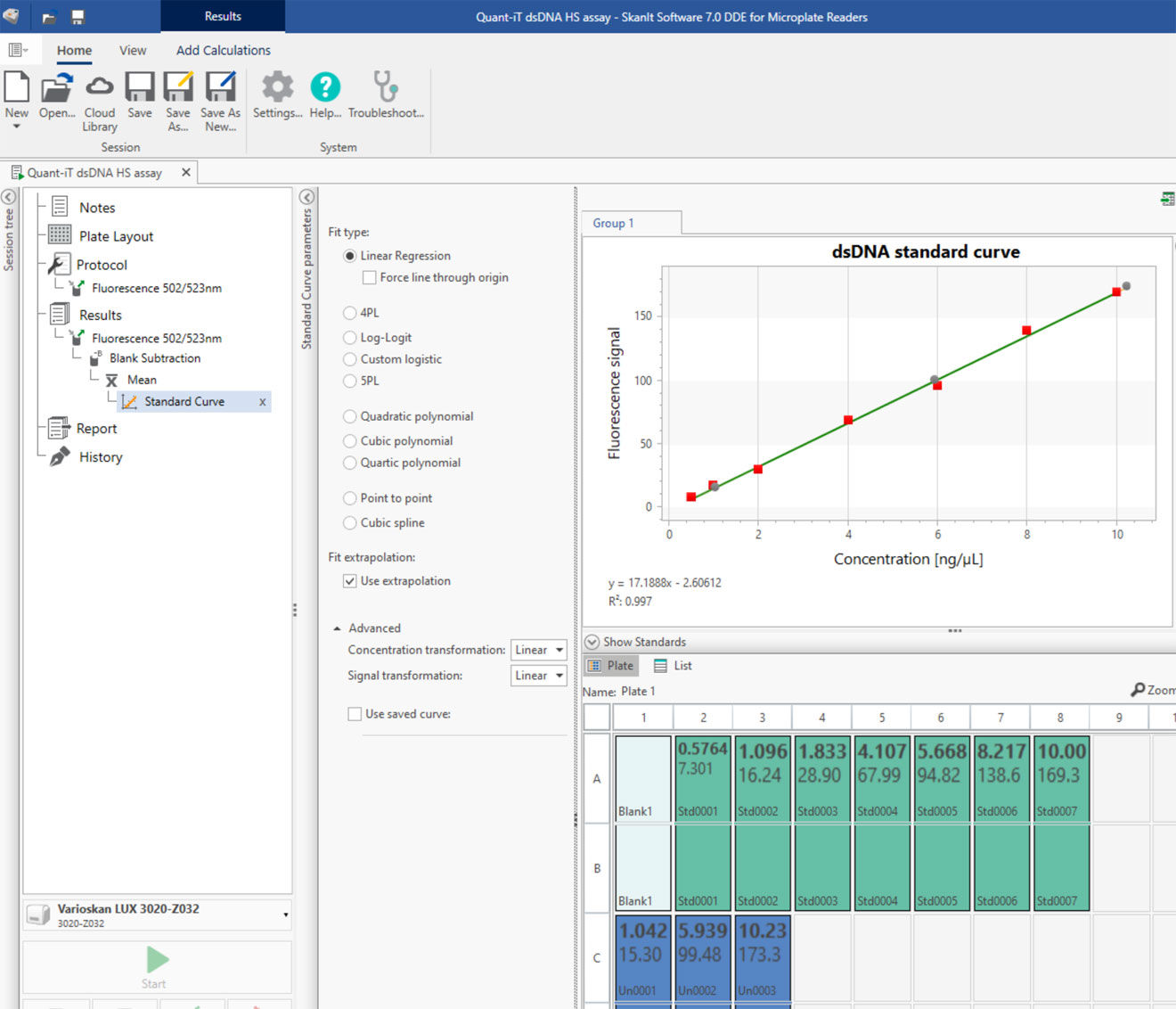Enable Force line through origin
This screenshot has width=1176, height=1009.
point(369,277)
